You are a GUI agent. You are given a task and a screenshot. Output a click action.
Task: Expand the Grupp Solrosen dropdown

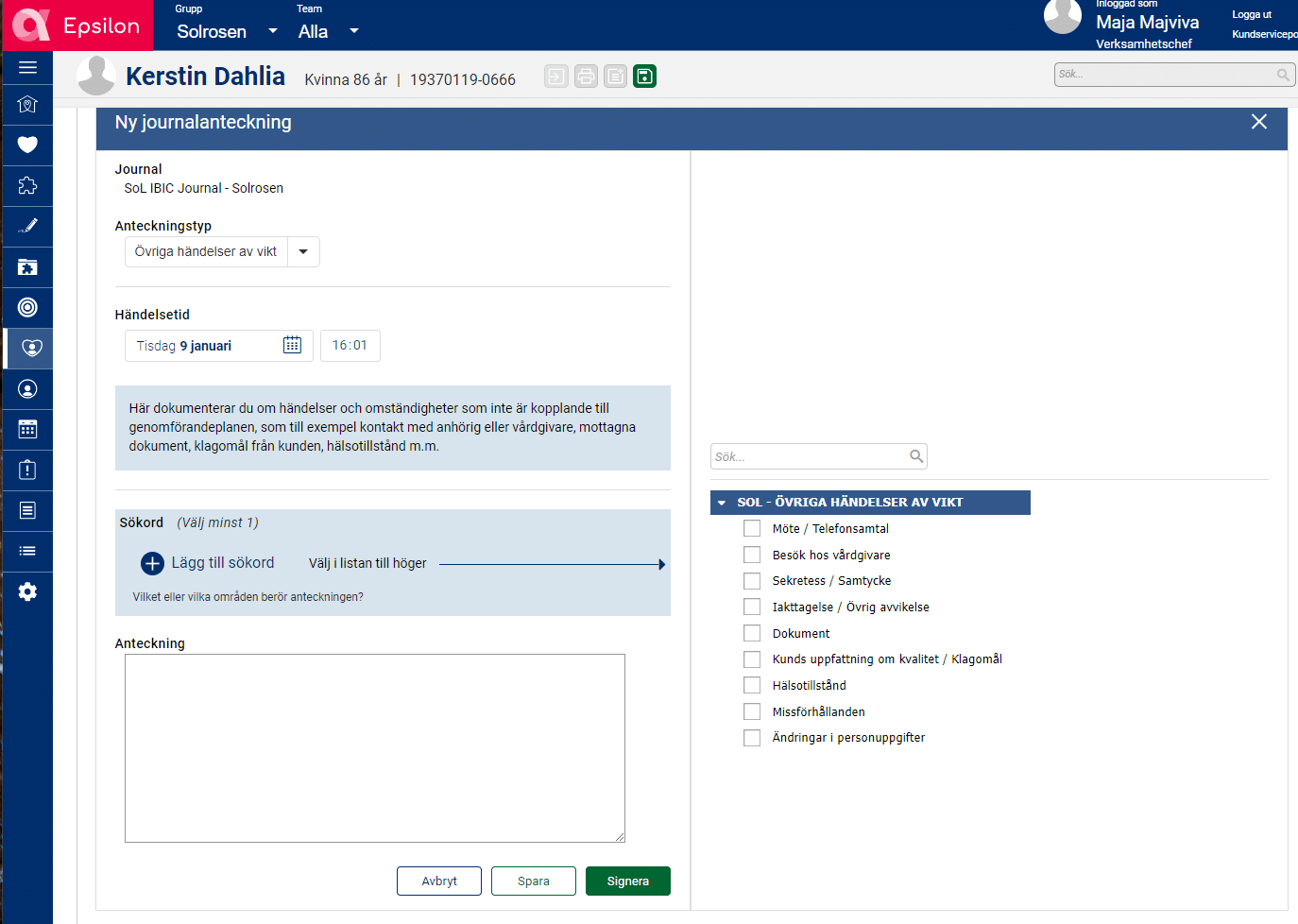(273, 31)
